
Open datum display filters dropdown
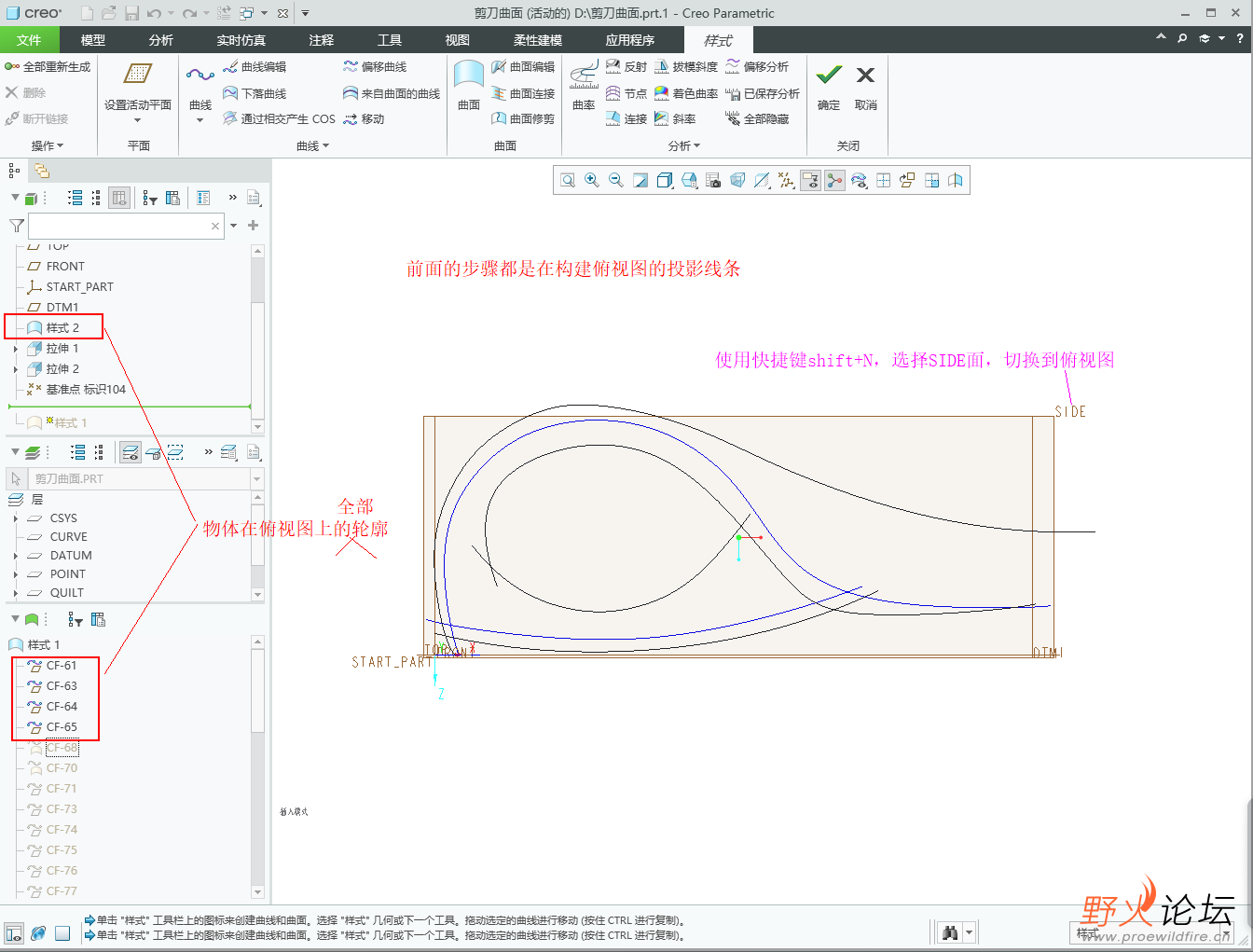tap(787, 181)
